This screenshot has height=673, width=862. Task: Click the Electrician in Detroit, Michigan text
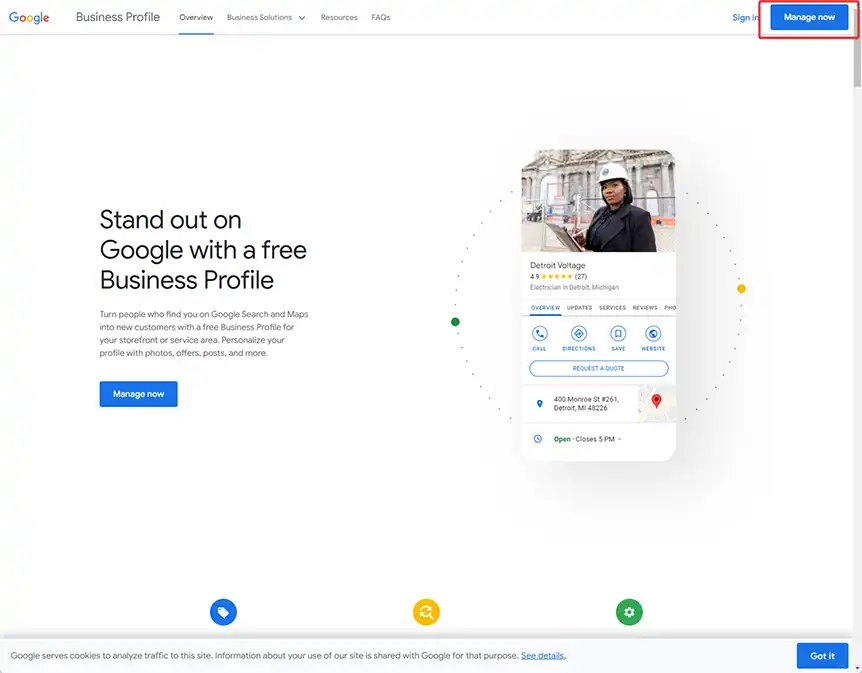pos(574,288)
